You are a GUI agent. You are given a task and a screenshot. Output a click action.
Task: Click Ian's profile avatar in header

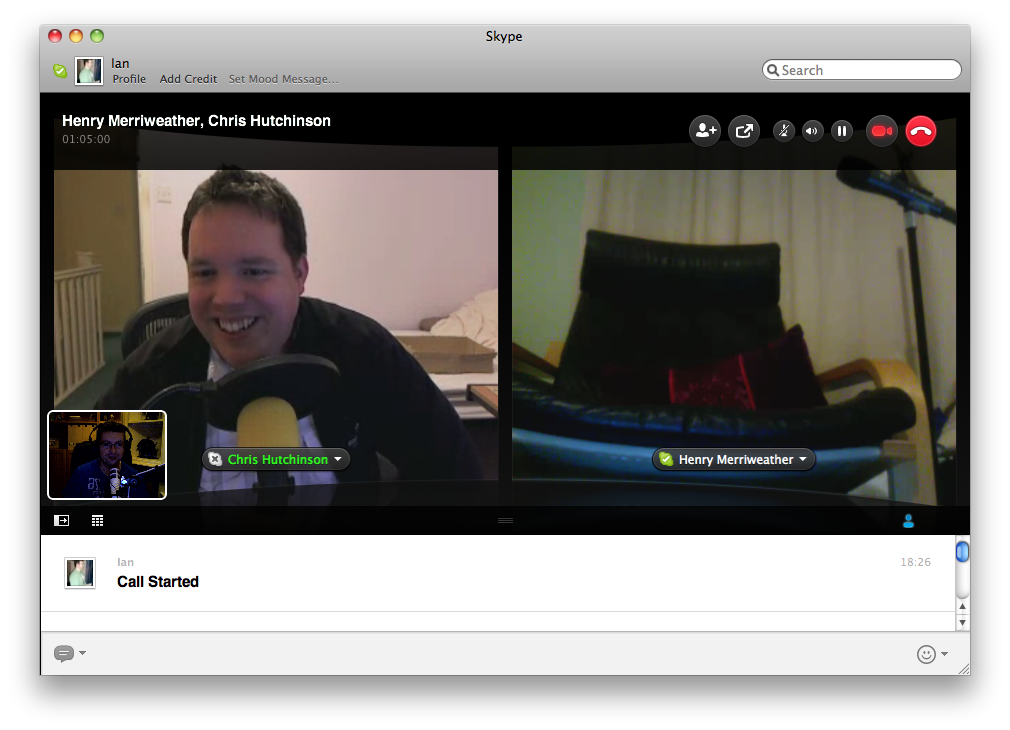[89, 71]
